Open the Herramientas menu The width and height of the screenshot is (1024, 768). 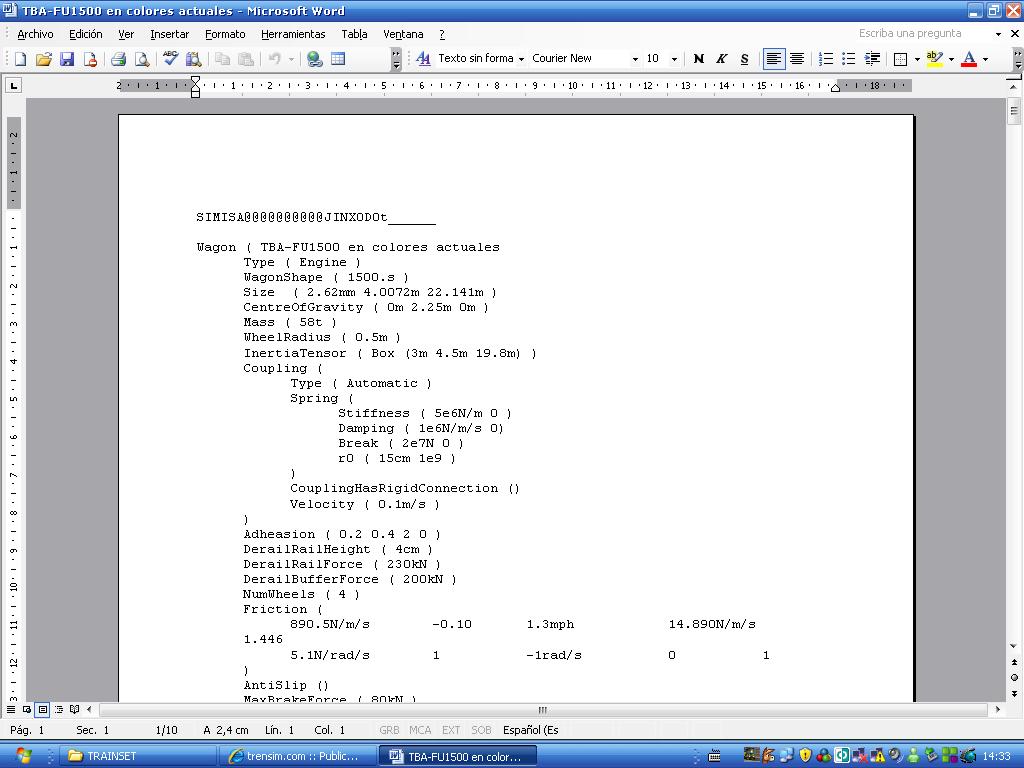[x=293, y=34]
